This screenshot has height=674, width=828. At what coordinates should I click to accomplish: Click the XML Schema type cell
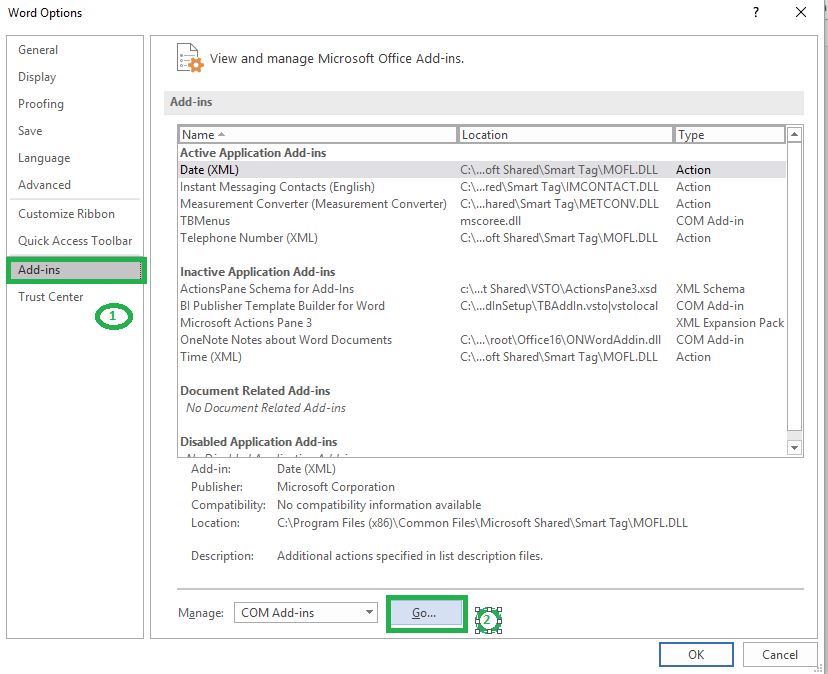pyautogui.click(x=710, y=289)
